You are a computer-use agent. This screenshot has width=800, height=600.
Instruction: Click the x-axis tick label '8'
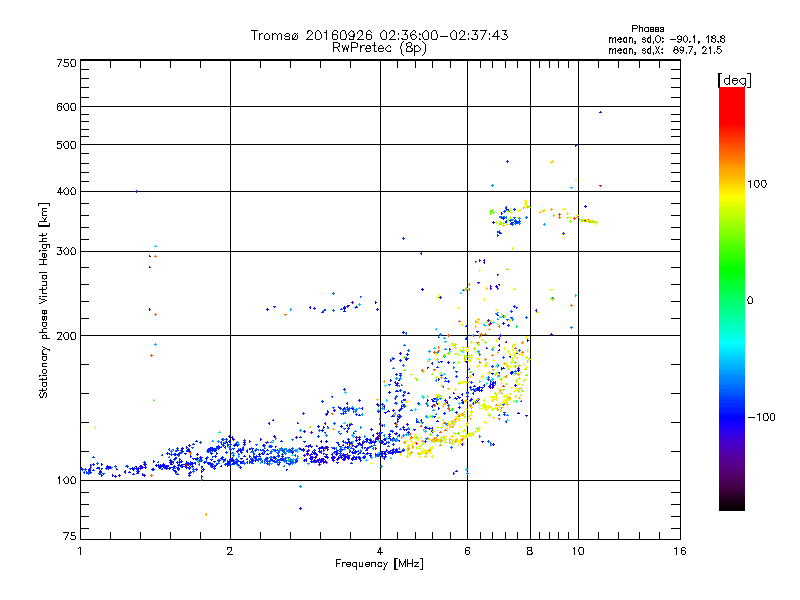(x=530, y=551)
